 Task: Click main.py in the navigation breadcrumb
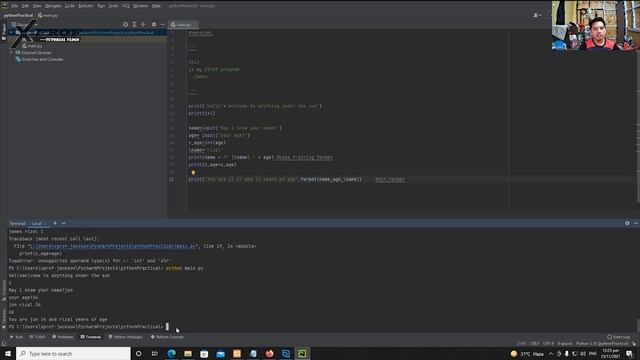48,16
